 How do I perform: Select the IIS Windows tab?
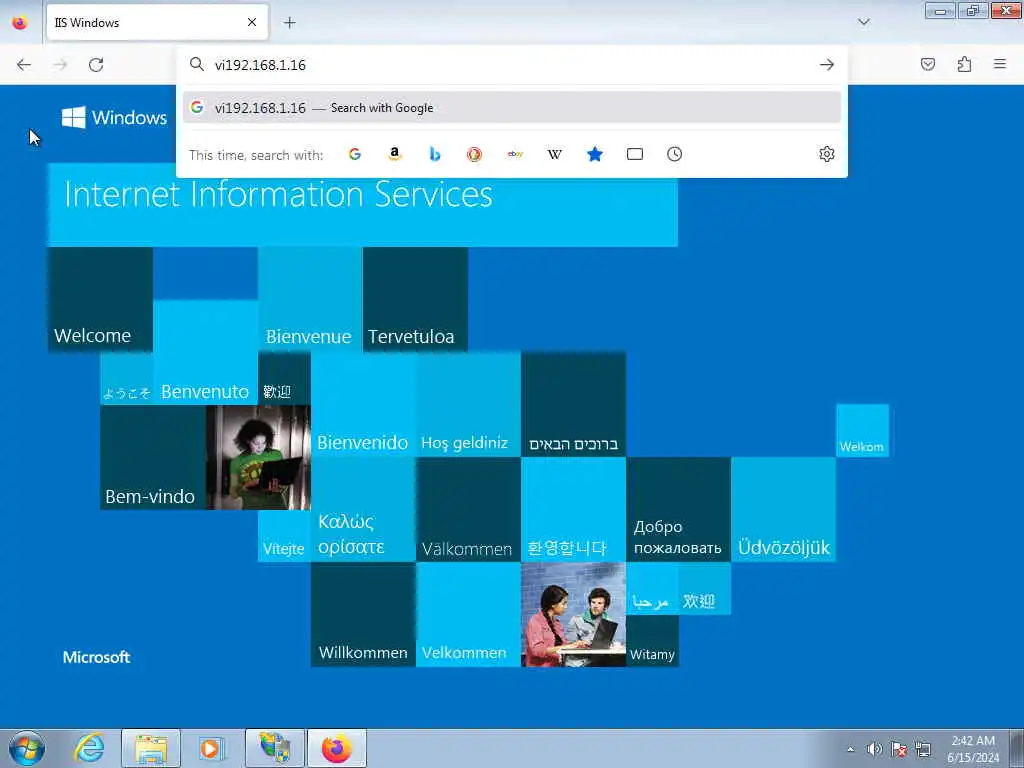point(157,22)
